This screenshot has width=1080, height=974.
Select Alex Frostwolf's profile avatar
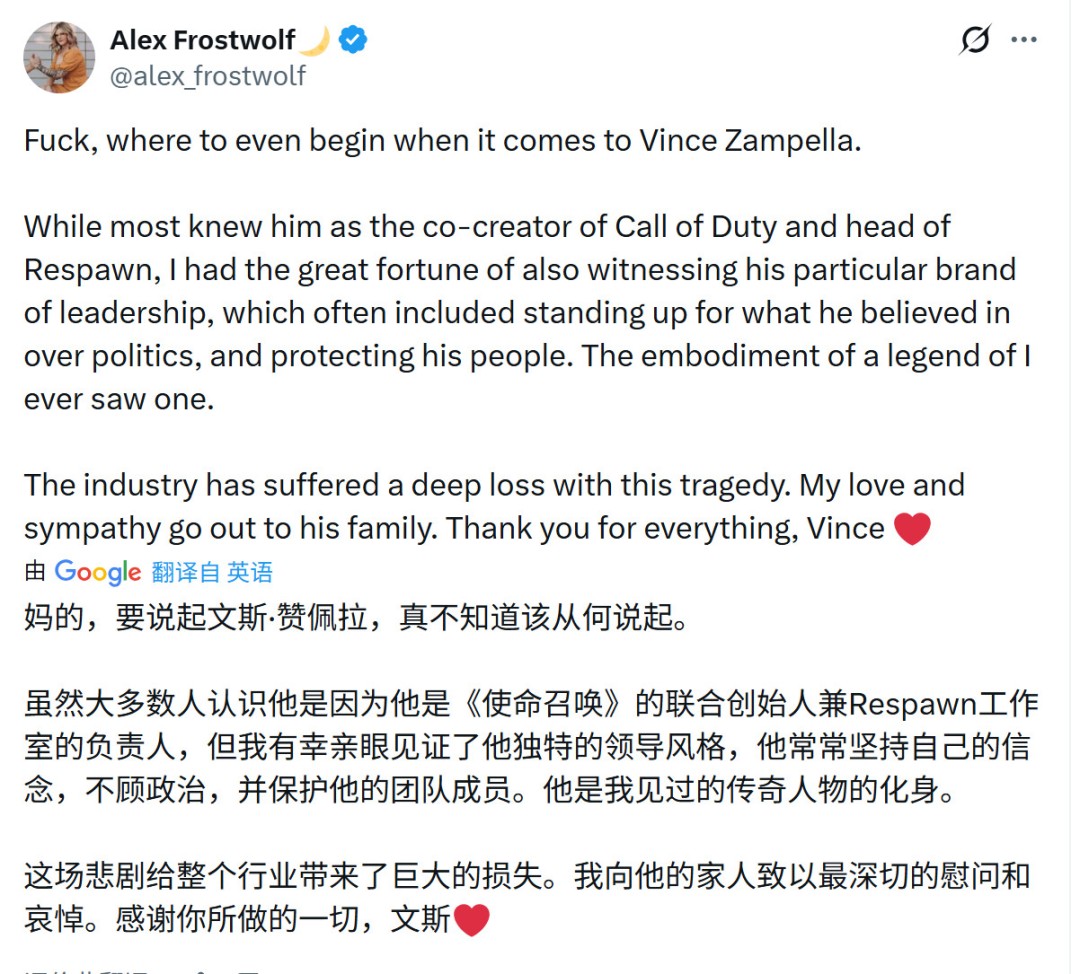[x=58, y=57]
